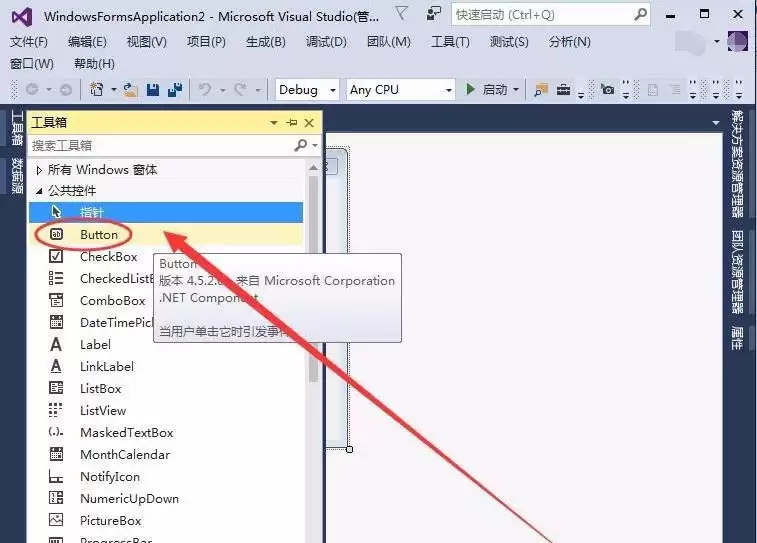Open the 文件(F) menu
757x543 pixels.
click(x=29, y=42)
